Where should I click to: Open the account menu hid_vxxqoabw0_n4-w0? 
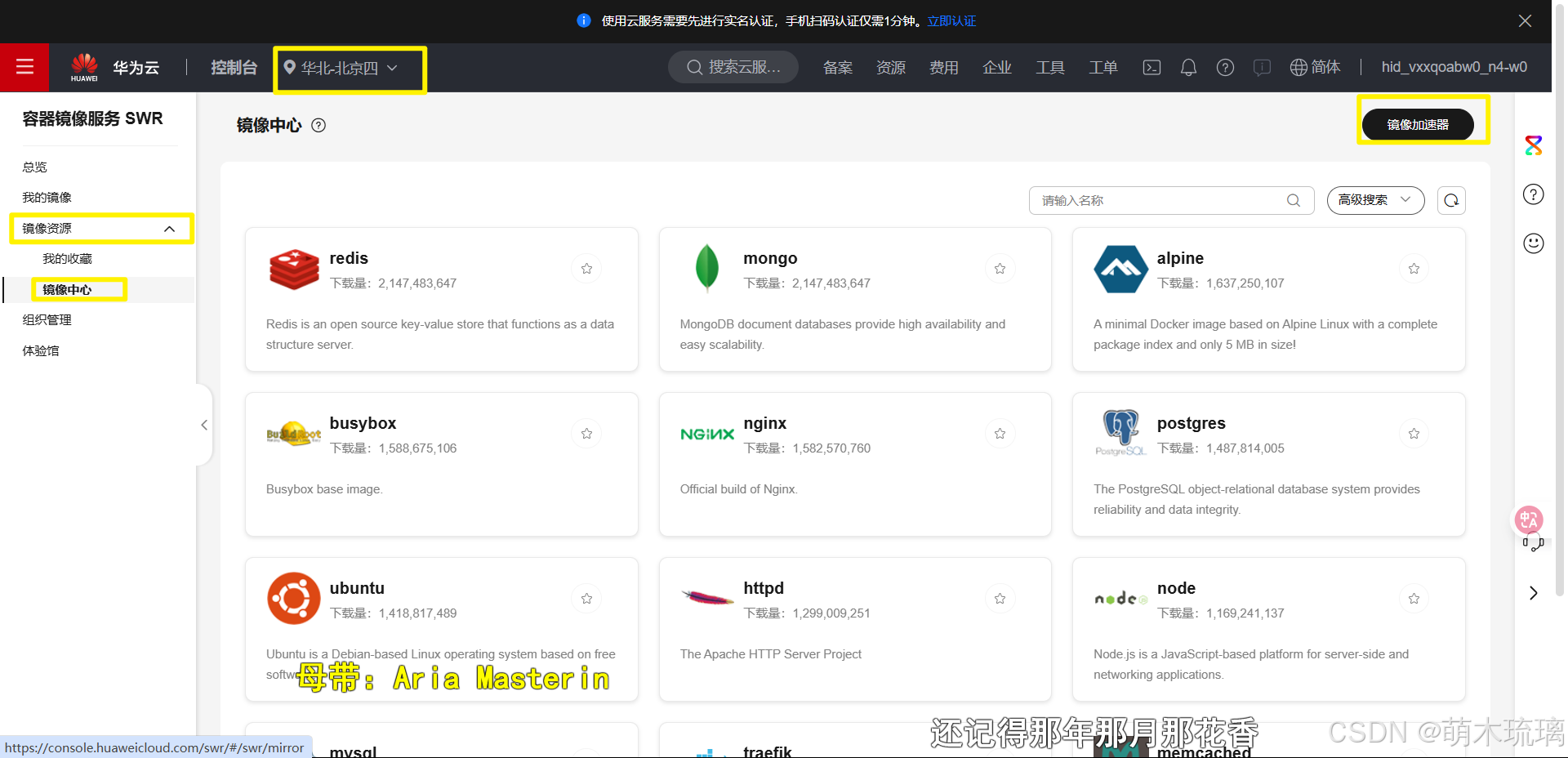[x=1454, y=68]
